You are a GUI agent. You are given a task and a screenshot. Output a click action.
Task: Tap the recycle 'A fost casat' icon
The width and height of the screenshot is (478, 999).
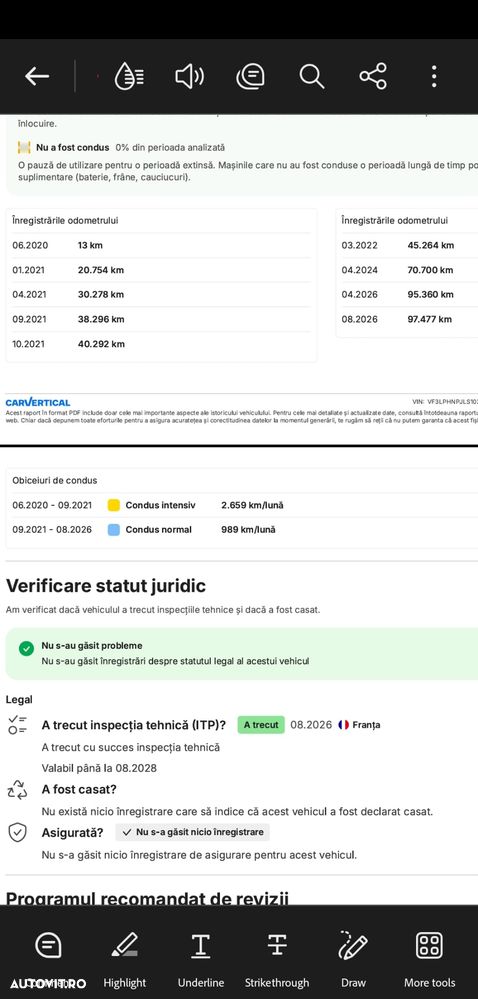[x=17, y=790]
